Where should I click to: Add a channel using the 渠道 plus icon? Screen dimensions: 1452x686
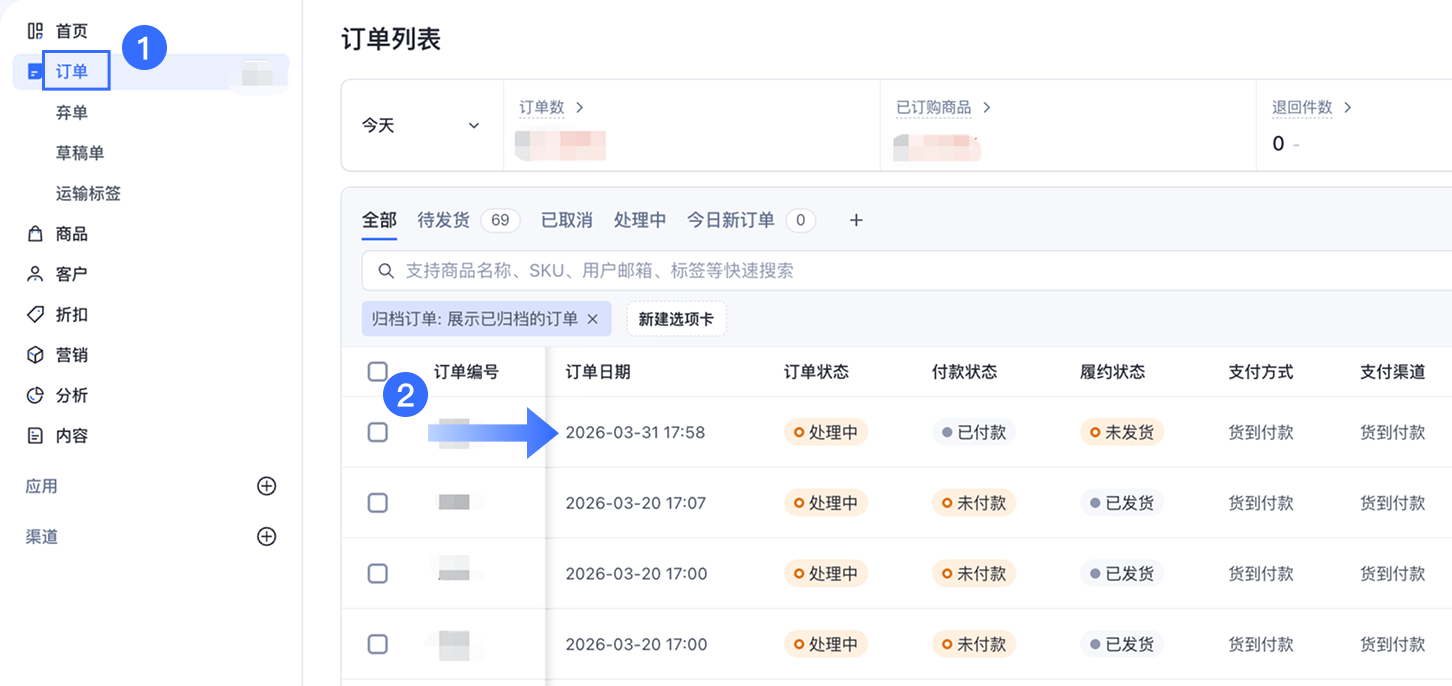click(x=267, y=537)
